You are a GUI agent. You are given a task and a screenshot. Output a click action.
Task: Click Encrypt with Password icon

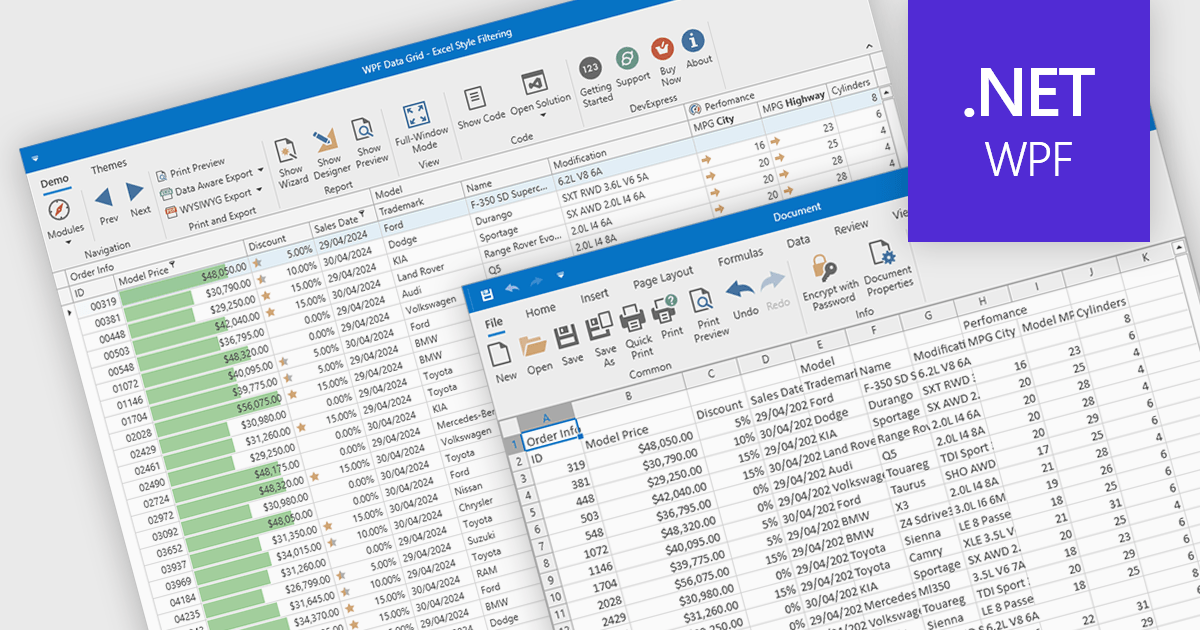coord(825,266)
